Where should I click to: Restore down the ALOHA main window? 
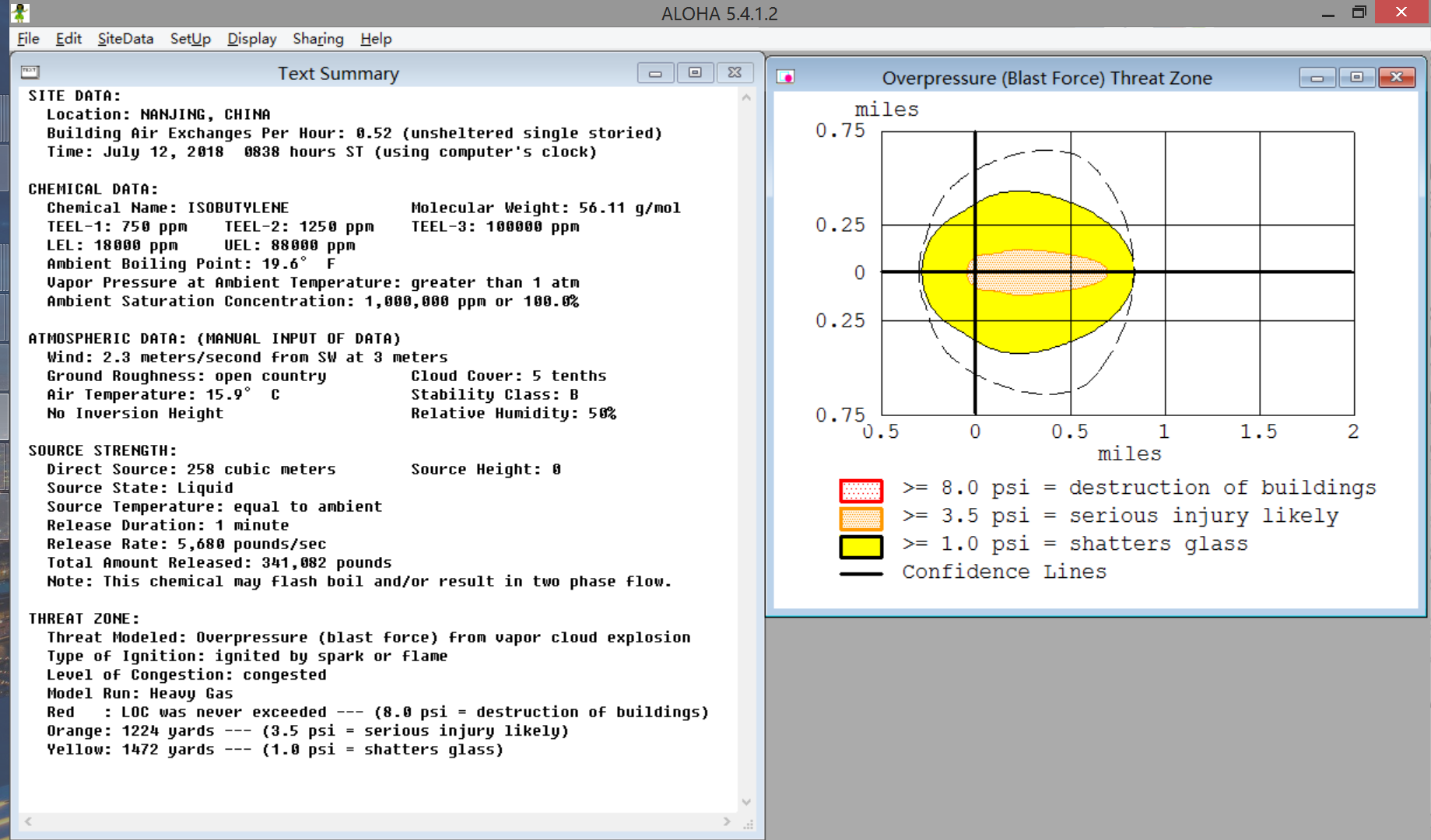(x=1359, y=12)
